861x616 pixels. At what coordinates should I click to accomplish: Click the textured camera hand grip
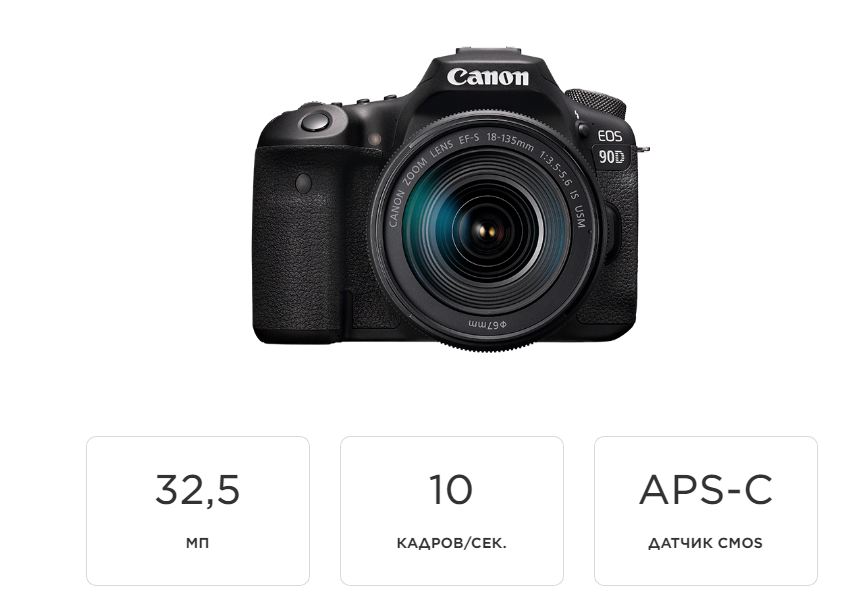click(299, 242)
